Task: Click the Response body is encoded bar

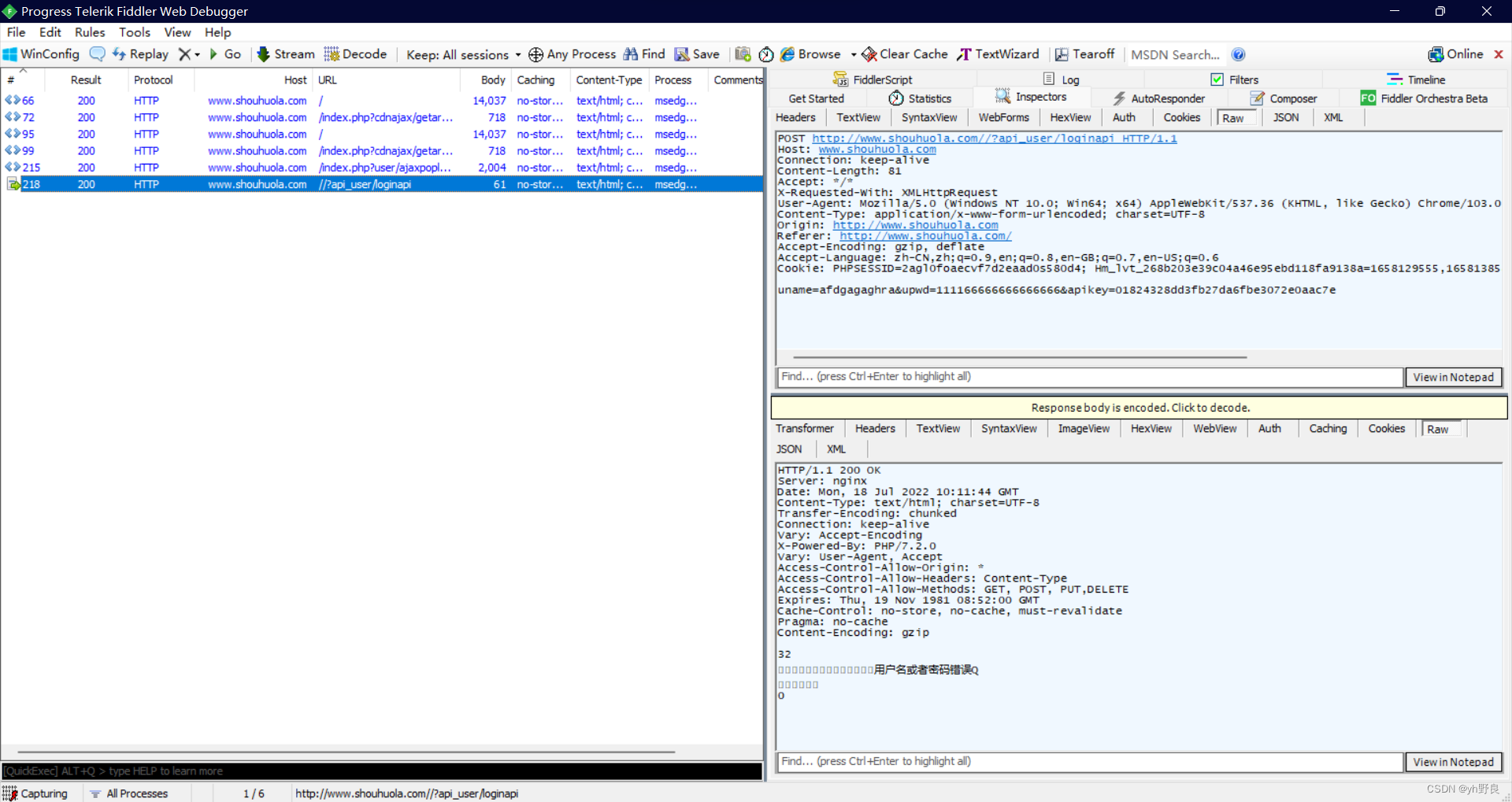Action: pyautogui.click(x=1140, y=408)
